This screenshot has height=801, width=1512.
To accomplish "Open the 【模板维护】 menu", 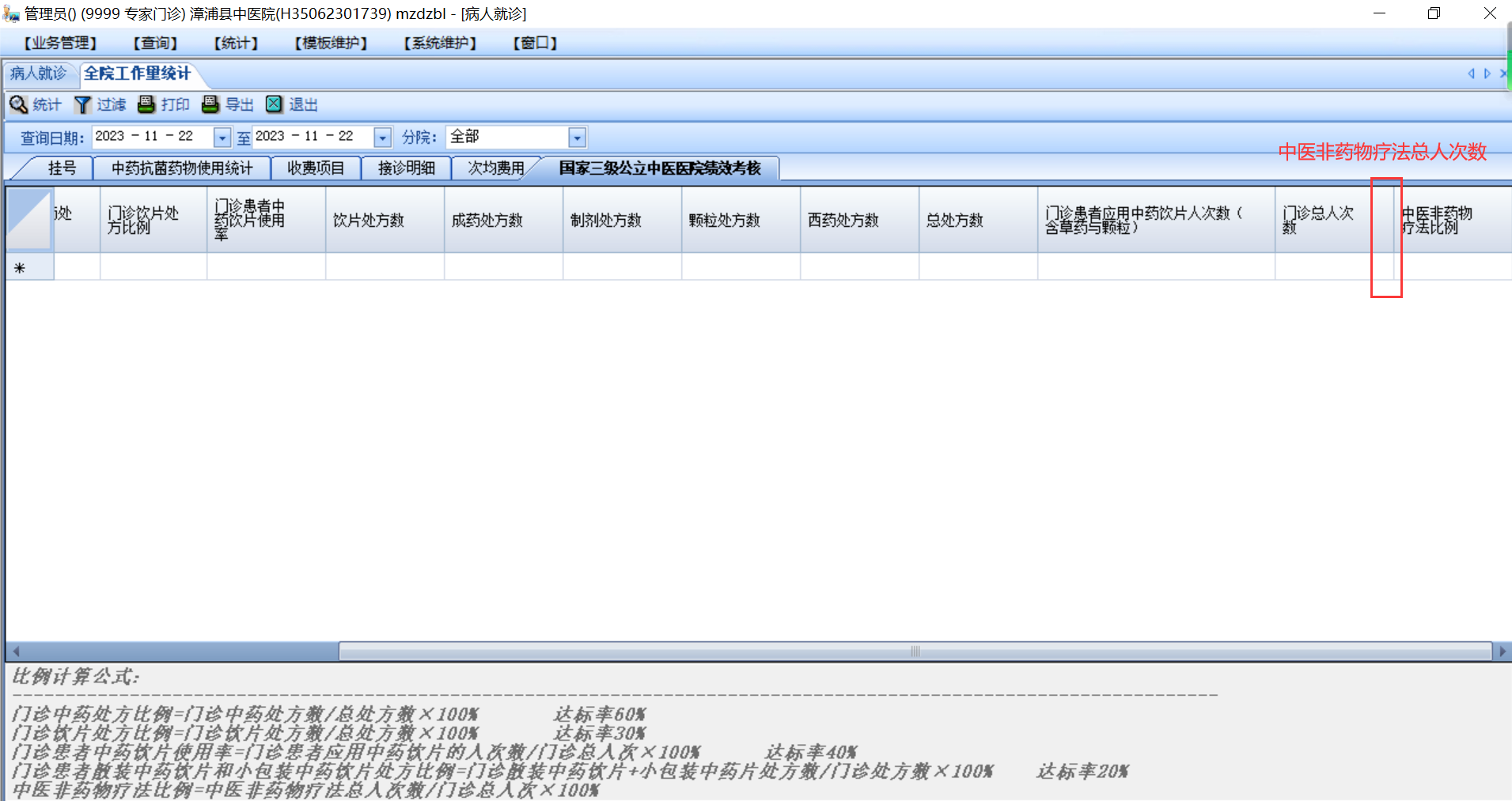I will 332,43.
